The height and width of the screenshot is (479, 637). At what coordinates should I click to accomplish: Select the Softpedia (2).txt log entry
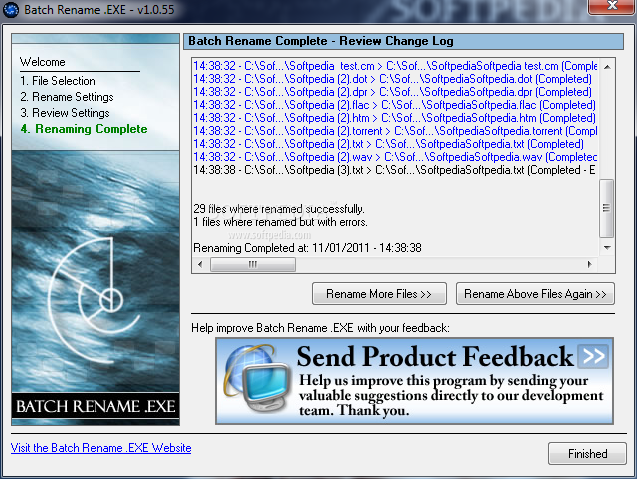pos(388,144)
